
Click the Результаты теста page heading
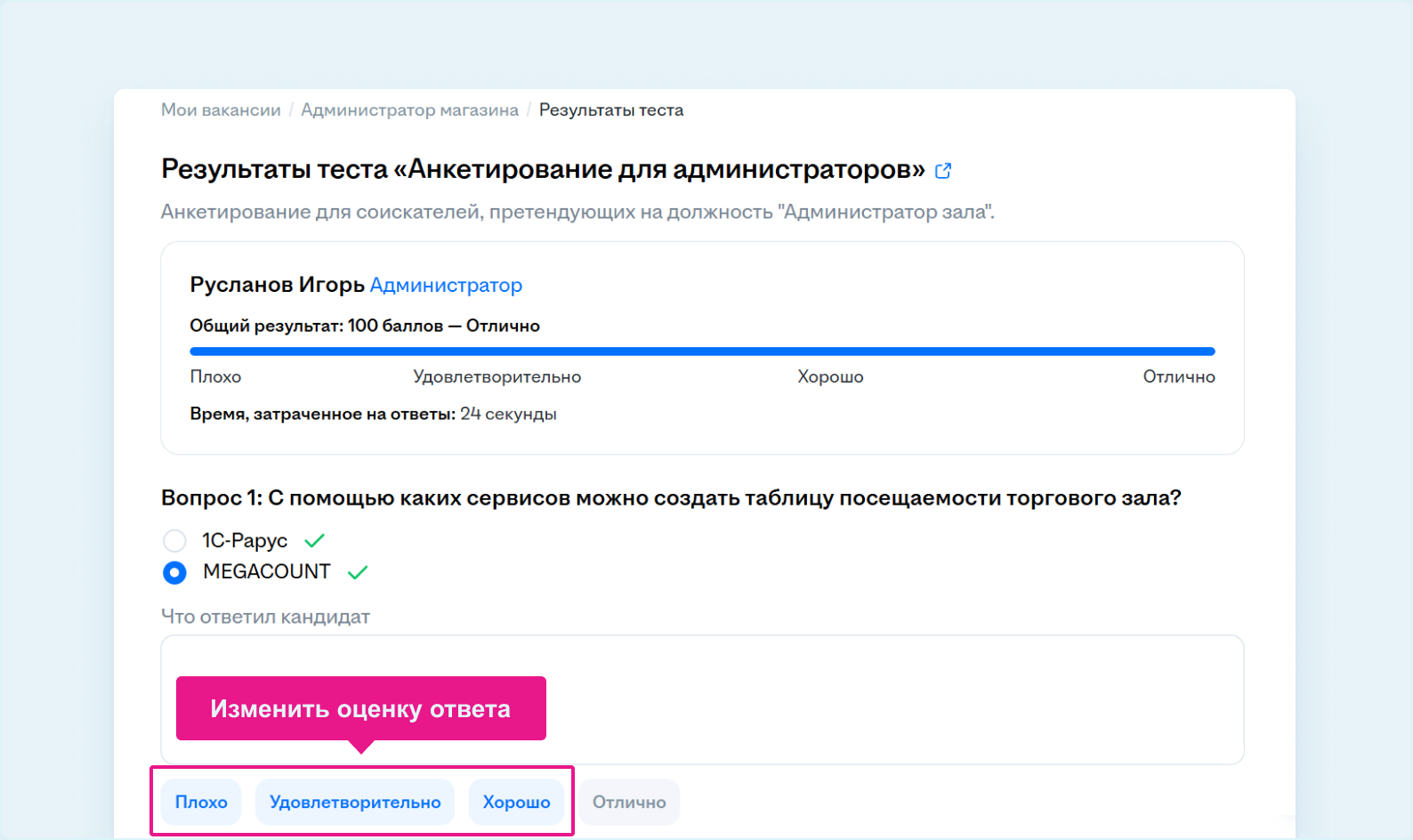[x=543, y=169]
